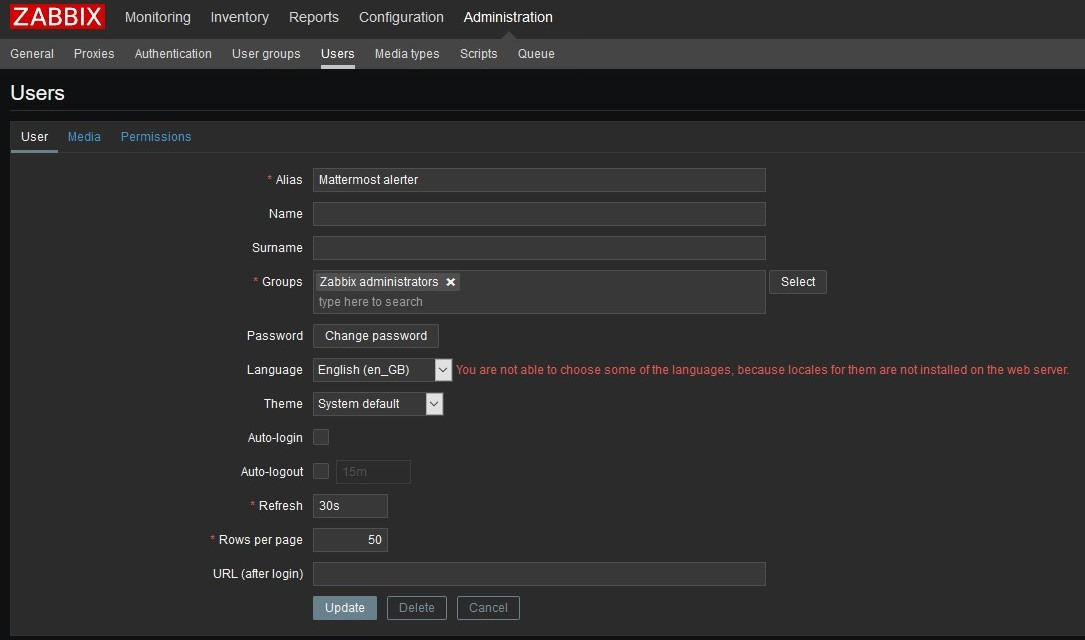Click the Delete button
Viewport: 1085px width, 640px height.
[417, 607]
